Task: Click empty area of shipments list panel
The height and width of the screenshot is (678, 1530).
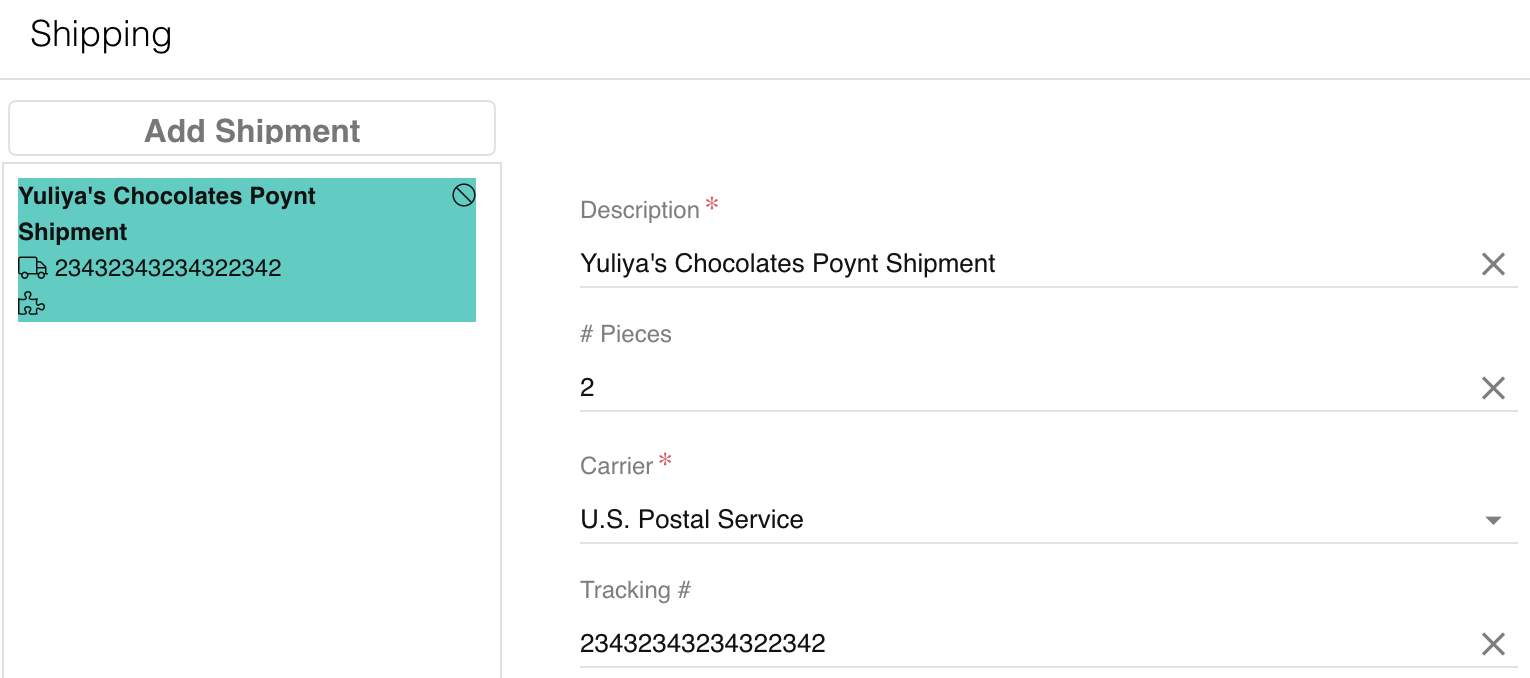Action: 250,500
